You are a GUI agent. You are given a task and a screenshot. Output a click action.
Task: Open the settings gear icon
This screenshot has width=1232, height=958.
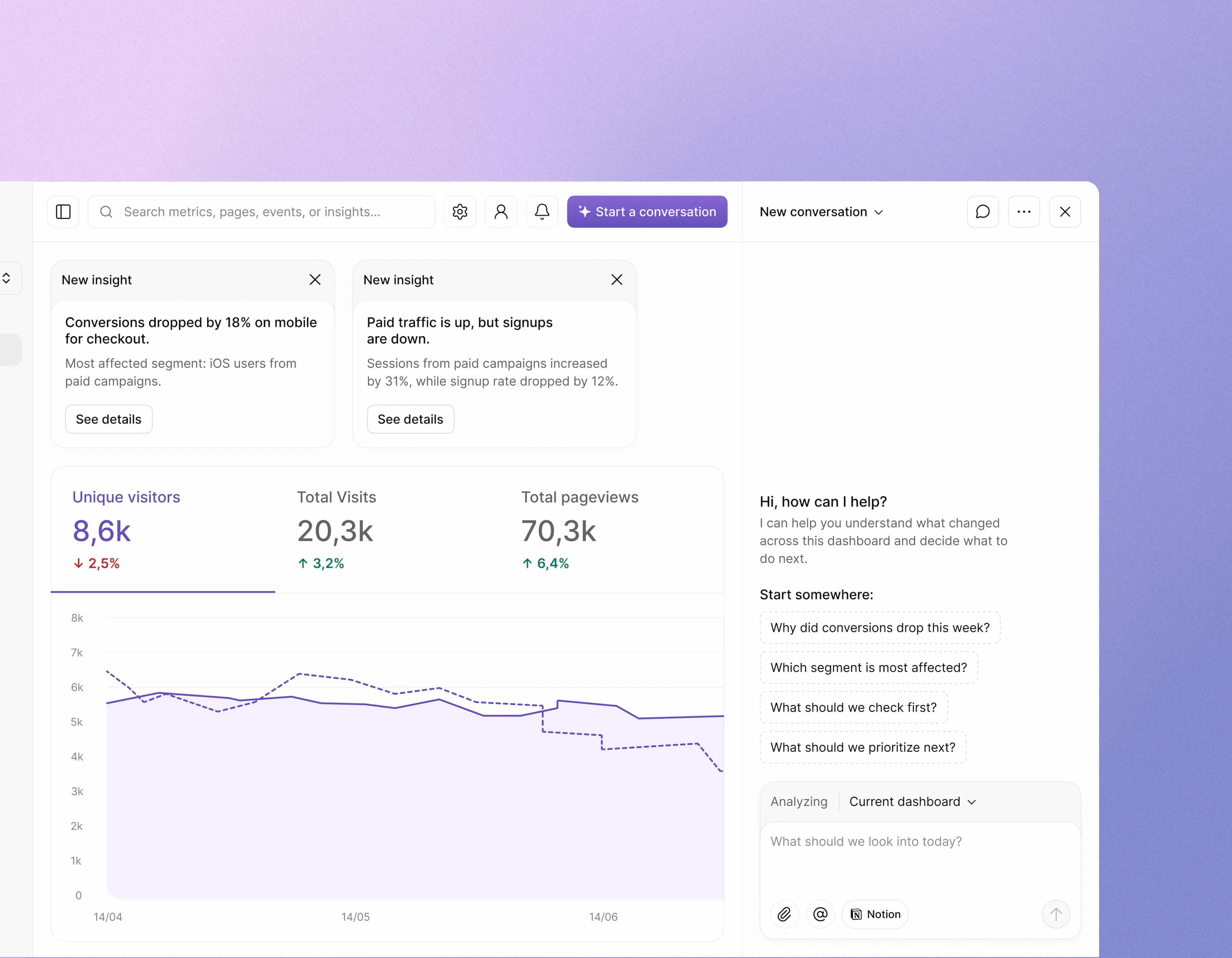[460, 211]
